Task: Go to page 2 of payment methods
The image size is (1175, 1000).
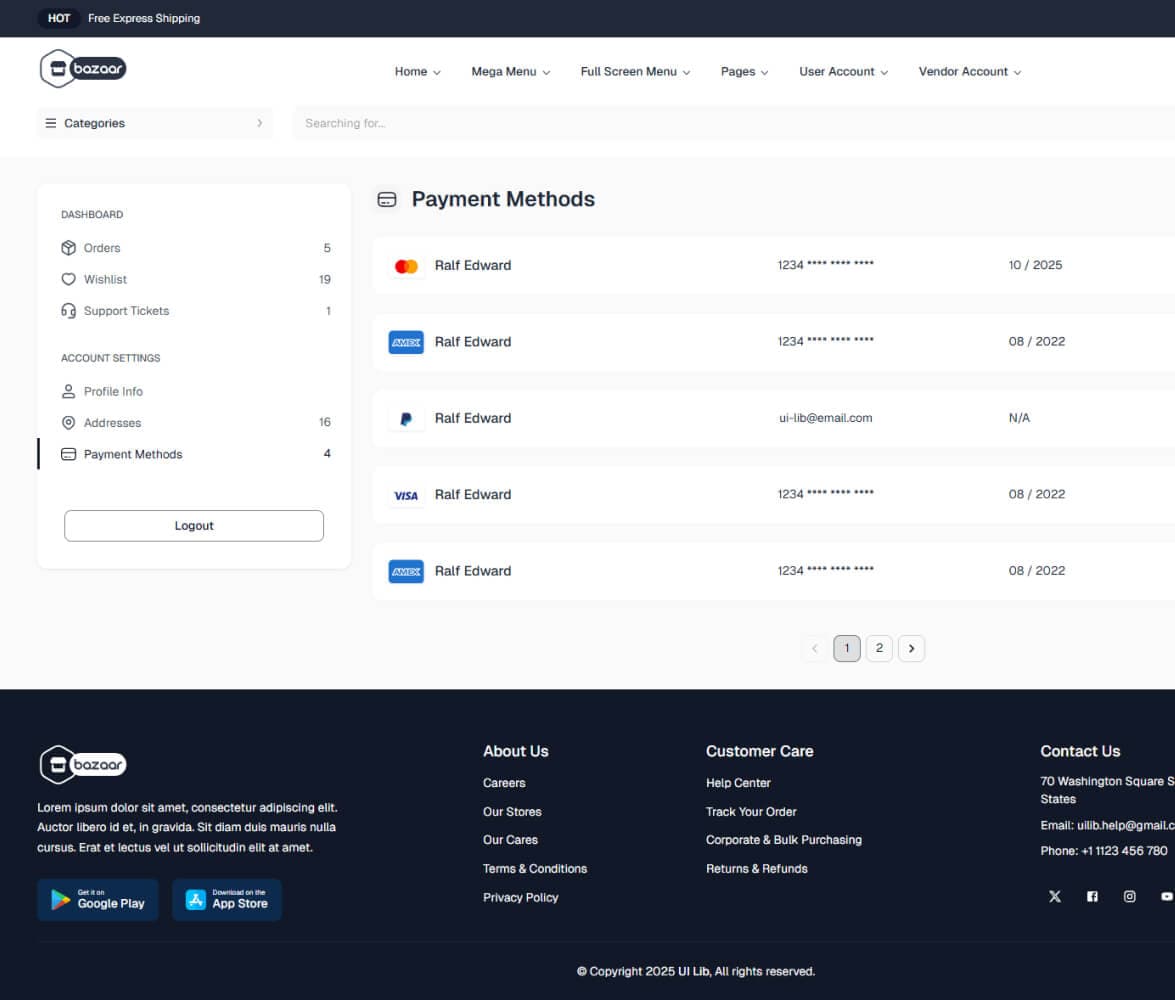Action: click(879, 648)
